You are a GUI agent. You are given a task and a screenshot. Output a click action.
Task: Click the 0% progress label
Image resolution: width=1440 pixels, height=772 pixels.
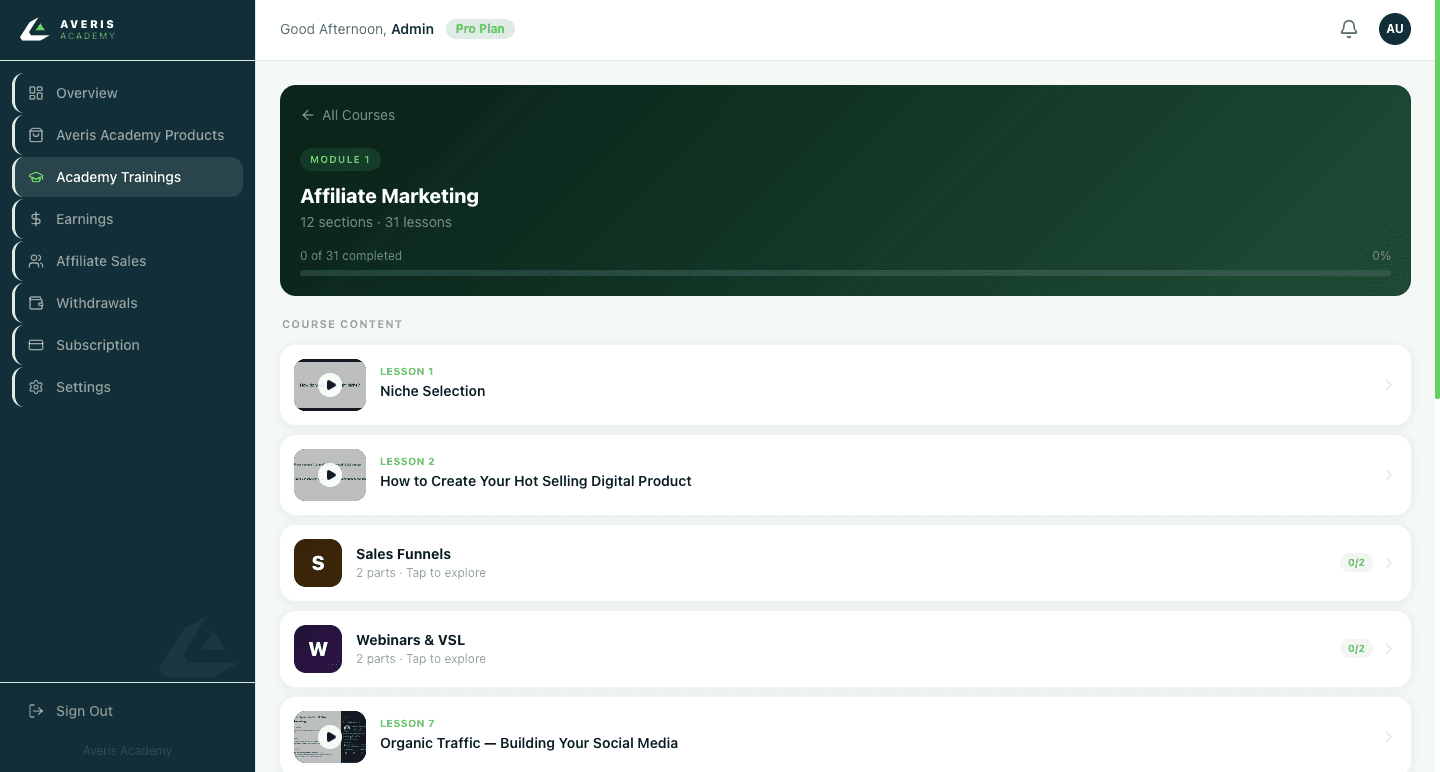click(x=1381, y=256)
